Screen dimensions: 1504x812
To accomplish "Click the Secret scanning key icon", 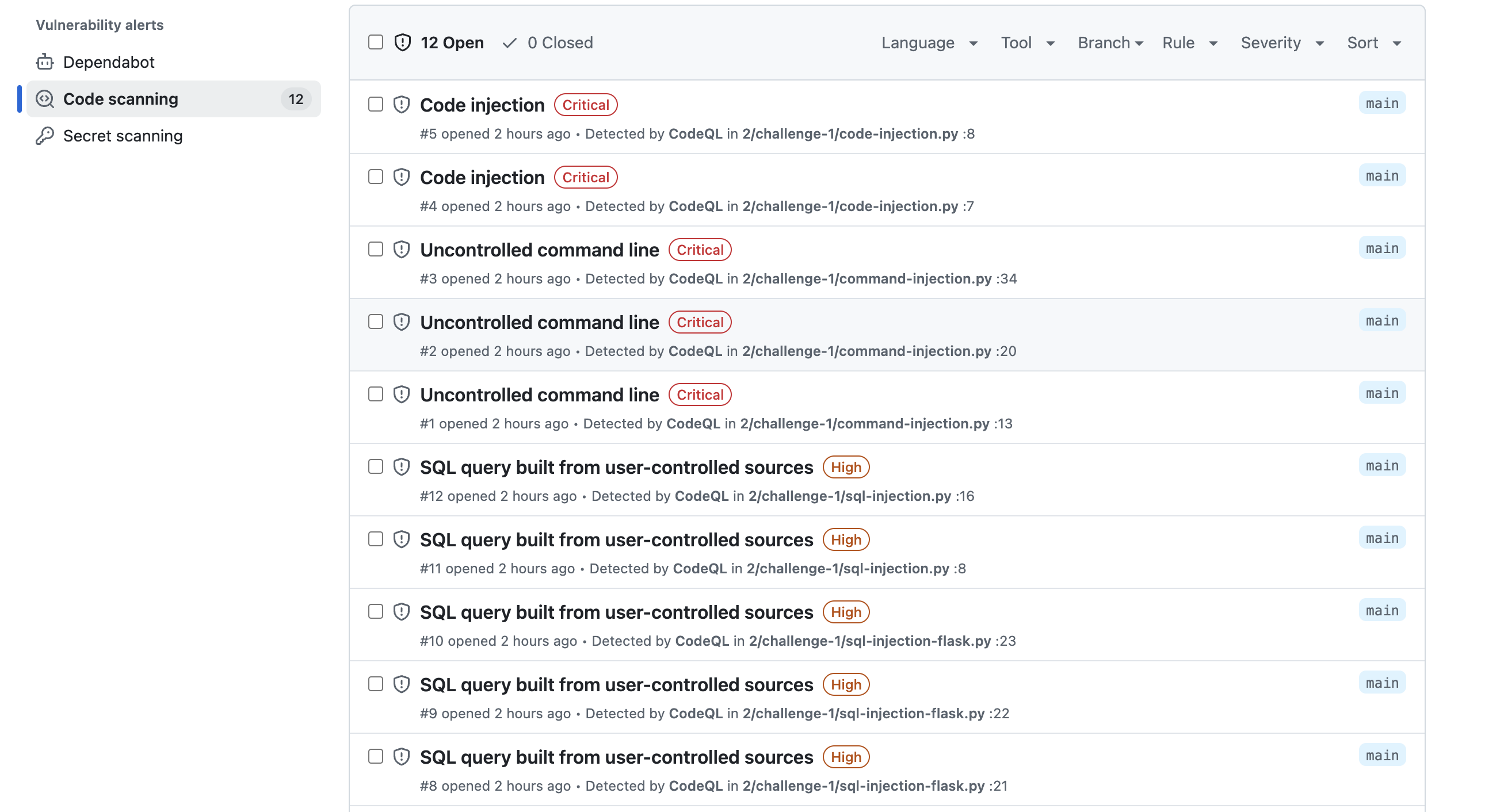I will 44,136.
